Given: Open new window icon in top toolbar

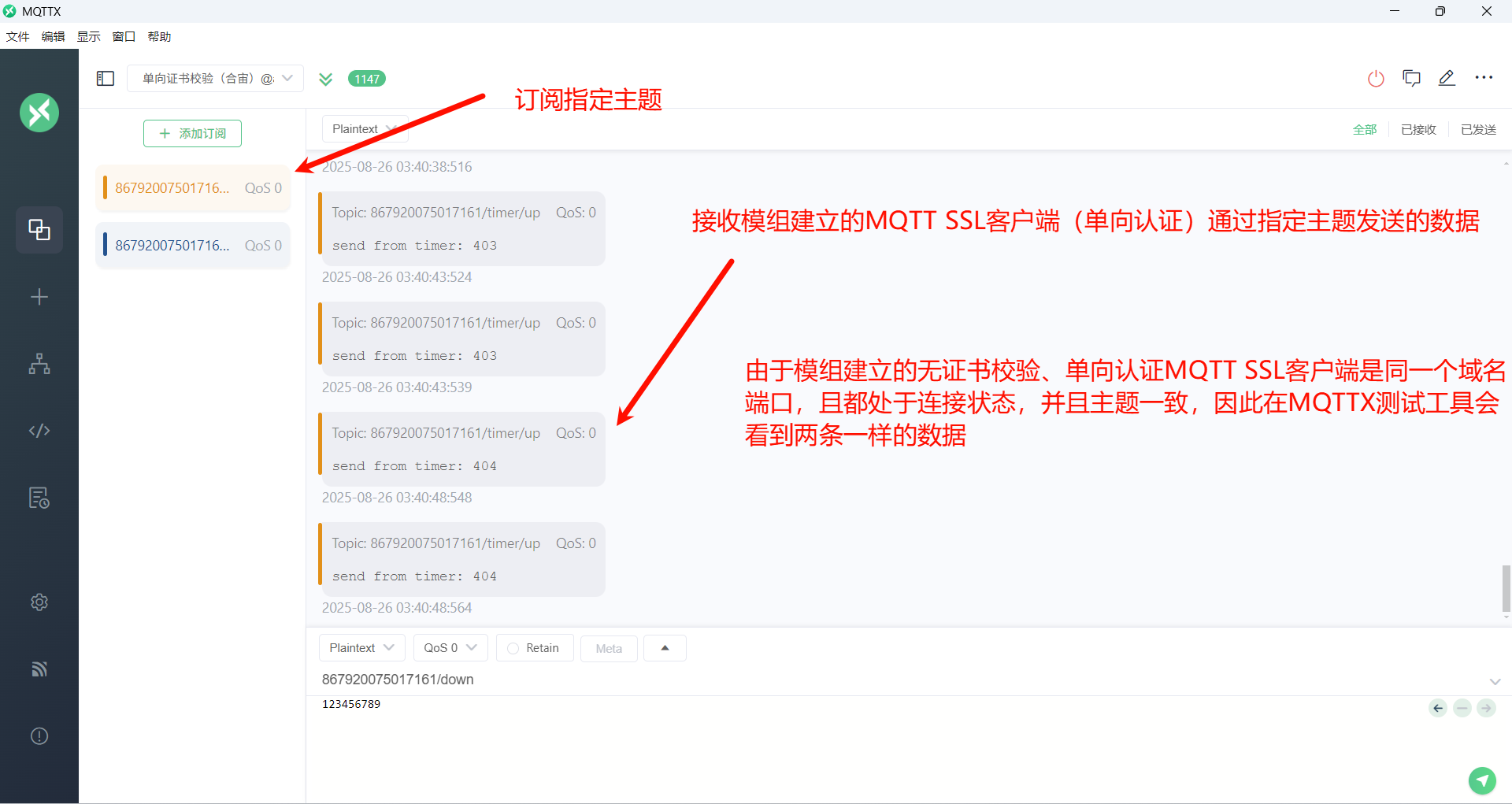Looking at the screenshot, I should (1411, 78).
